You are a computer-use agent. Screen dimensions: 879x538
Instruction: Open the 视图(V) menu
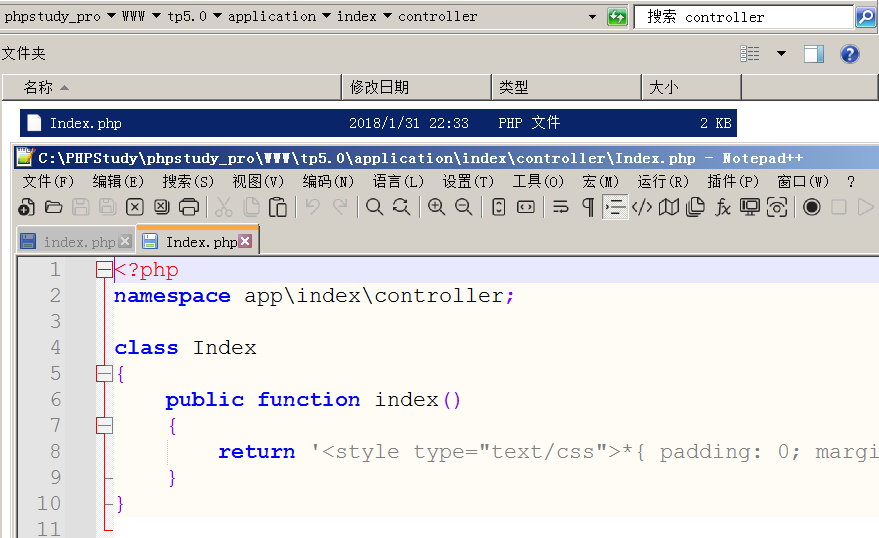tap(258, 182)
